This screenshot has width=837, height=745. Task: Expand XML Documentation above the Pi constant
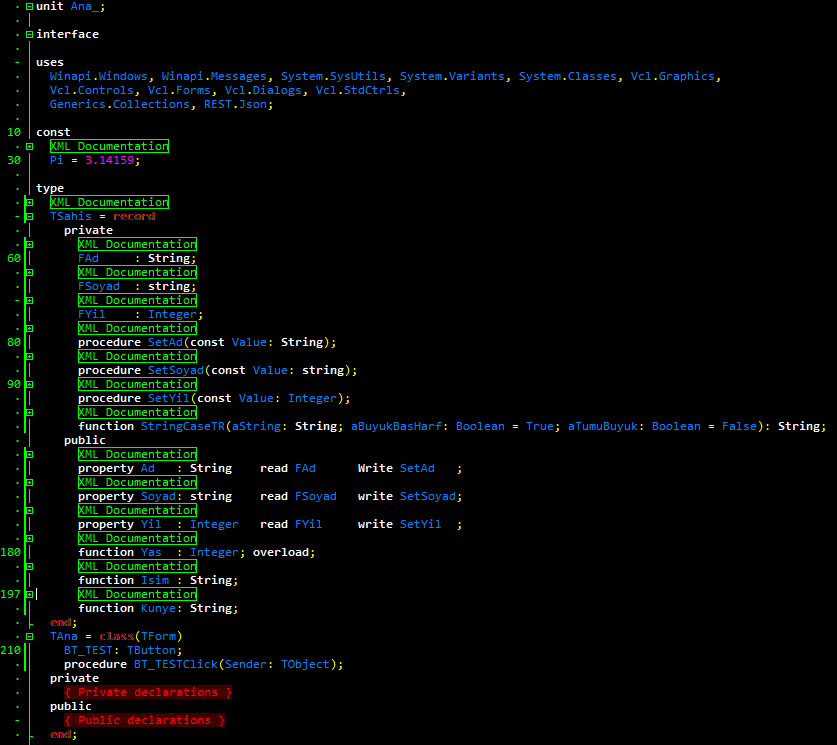coord(30,146)
